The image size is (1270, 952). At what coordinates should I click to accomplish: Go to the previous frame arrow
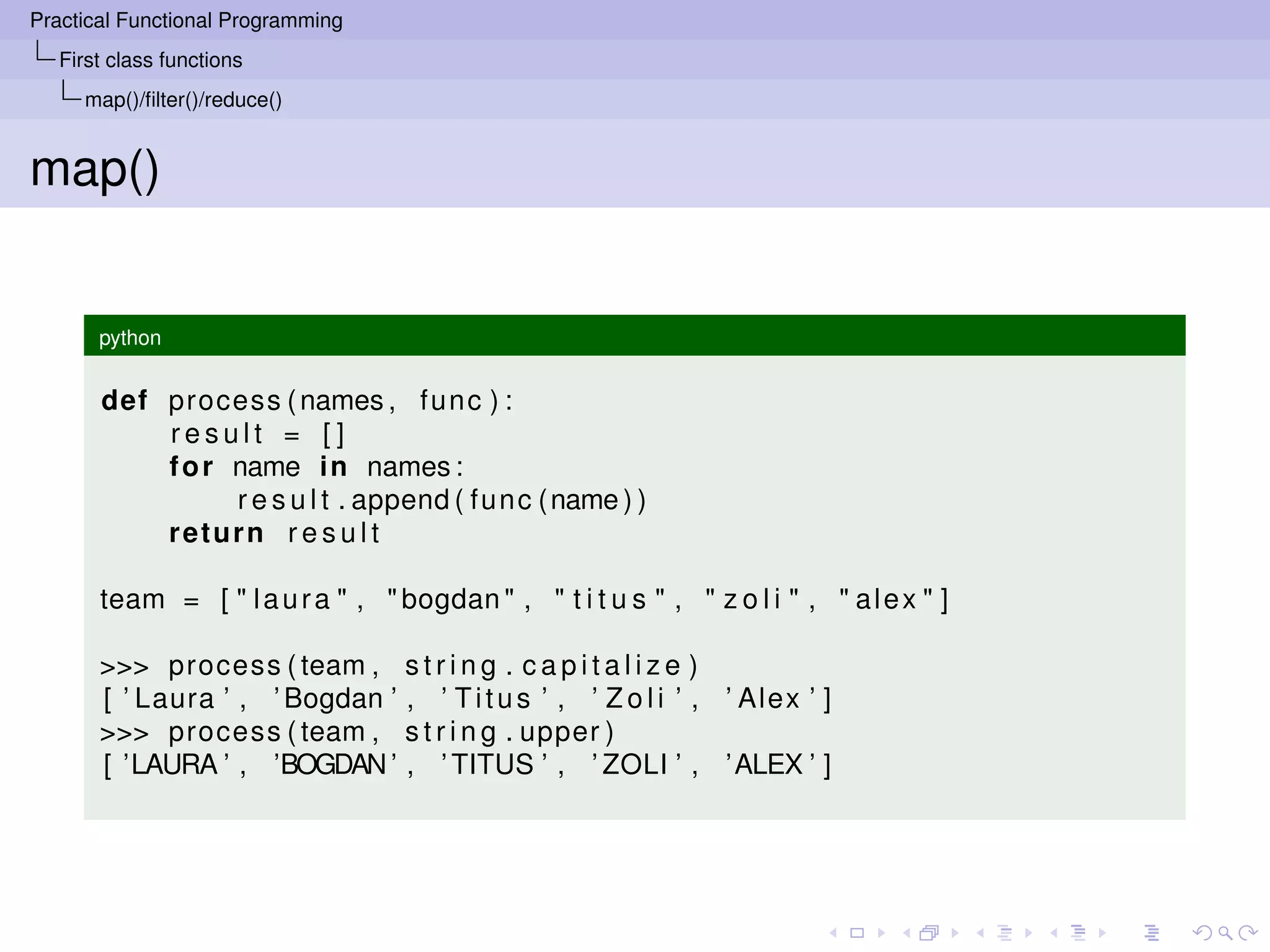pyautogui.click(x=907, y=933)
